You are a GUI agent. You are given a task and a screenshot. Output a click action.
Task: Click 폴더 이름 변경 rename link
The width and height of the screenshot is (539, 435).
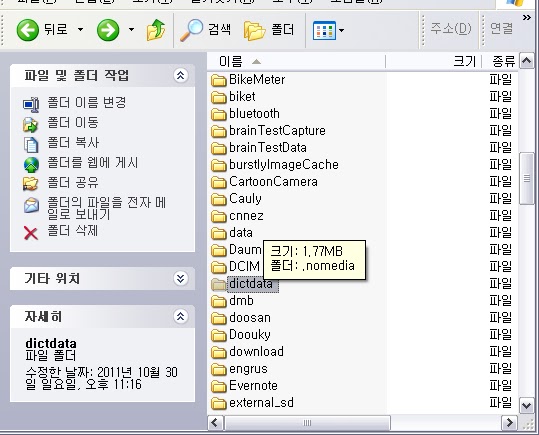[87, 102]
